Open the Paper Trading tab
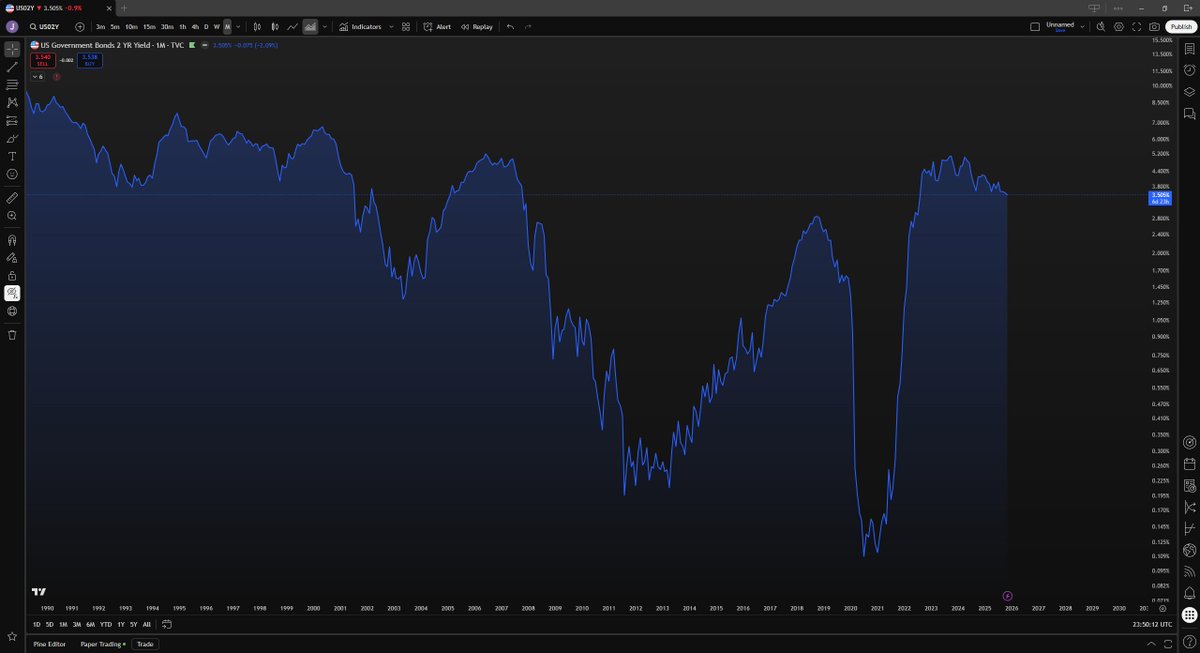The width and height of the screenshot is (1200, 653). pos(103,644)
